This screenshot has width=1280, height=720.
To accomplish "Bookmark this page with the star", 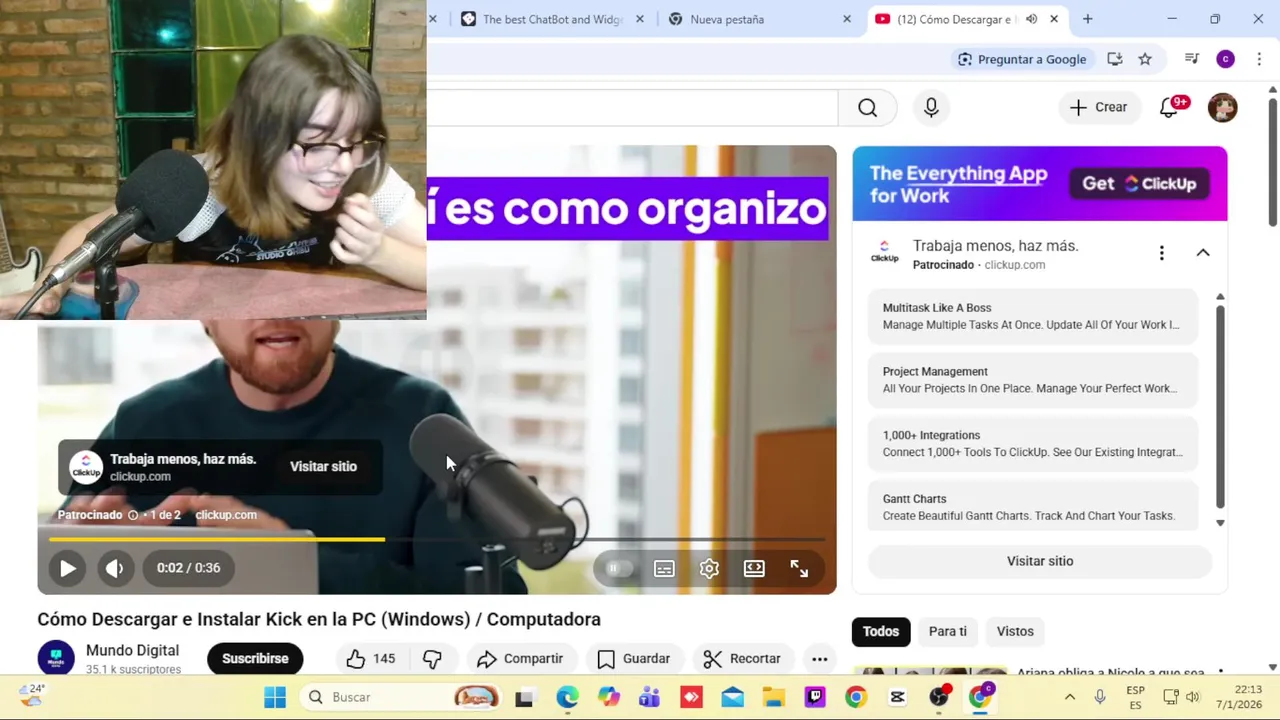I will tap(1145, 59).
